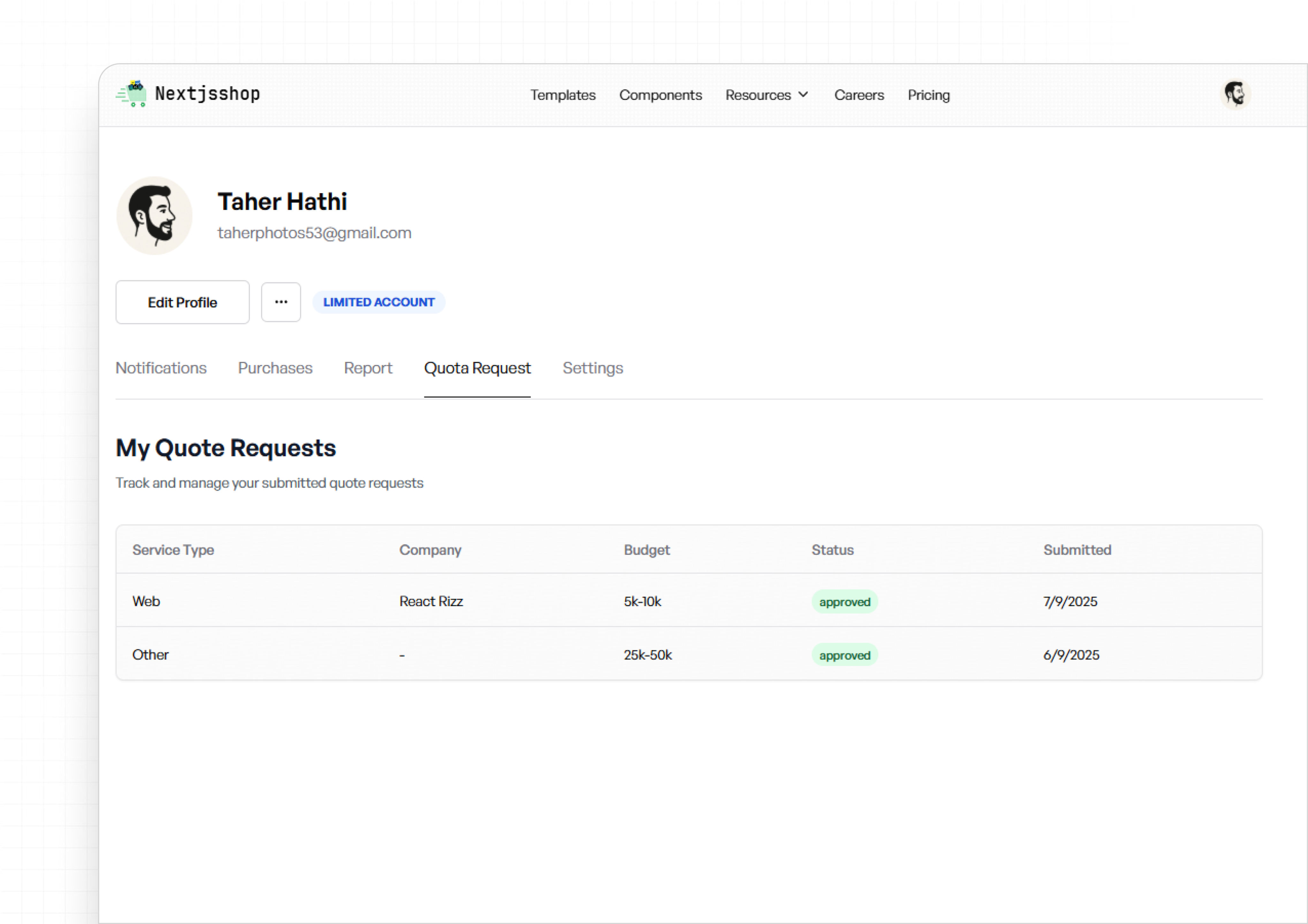Select the Quota Request tab
The width and height of the screenshot is (1308, 924).
coord(477,368)
